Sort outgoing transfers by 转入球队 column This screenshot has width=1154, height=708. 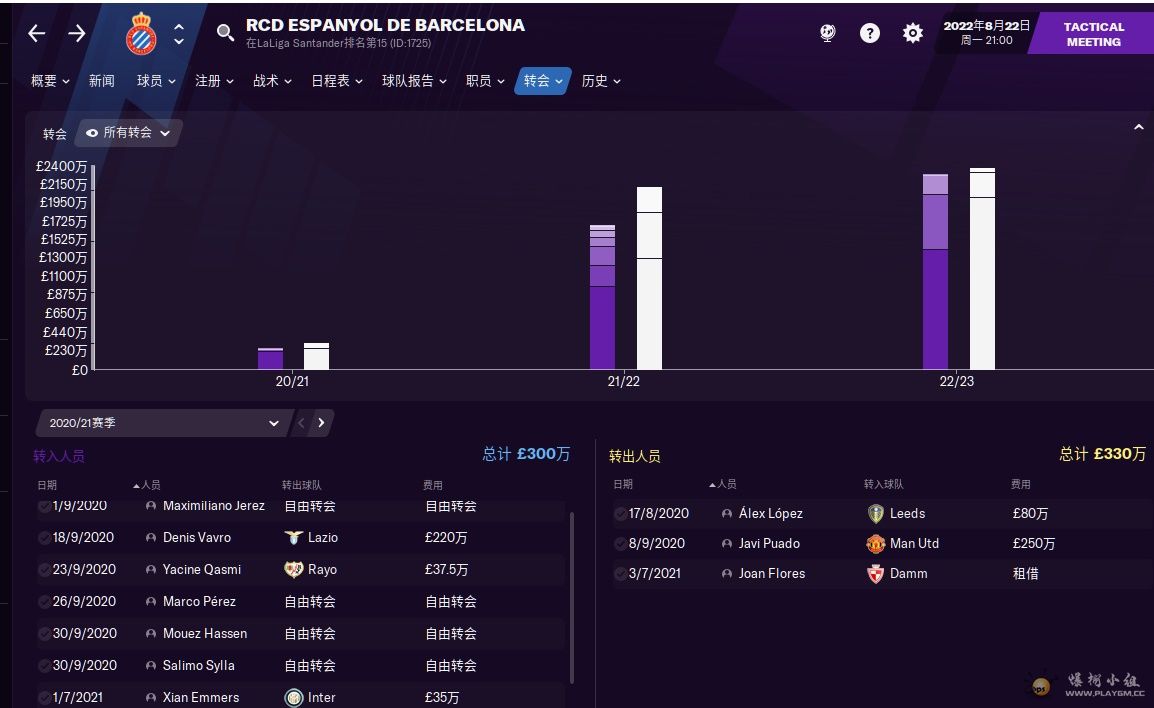[883, 484]
